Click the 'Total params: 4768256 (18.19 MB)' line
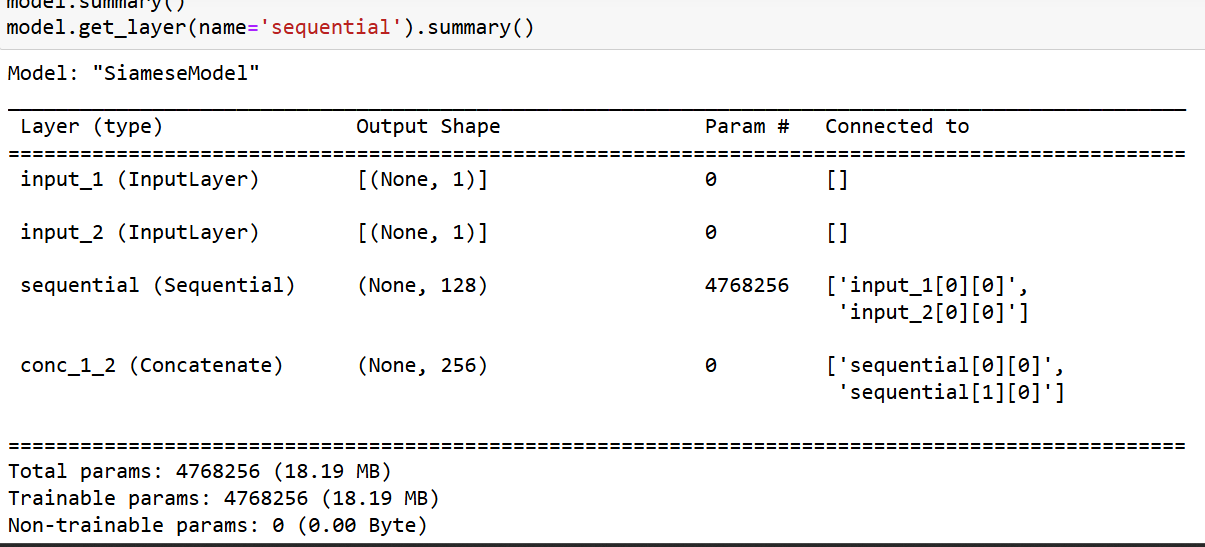 [x=199, y=471]
